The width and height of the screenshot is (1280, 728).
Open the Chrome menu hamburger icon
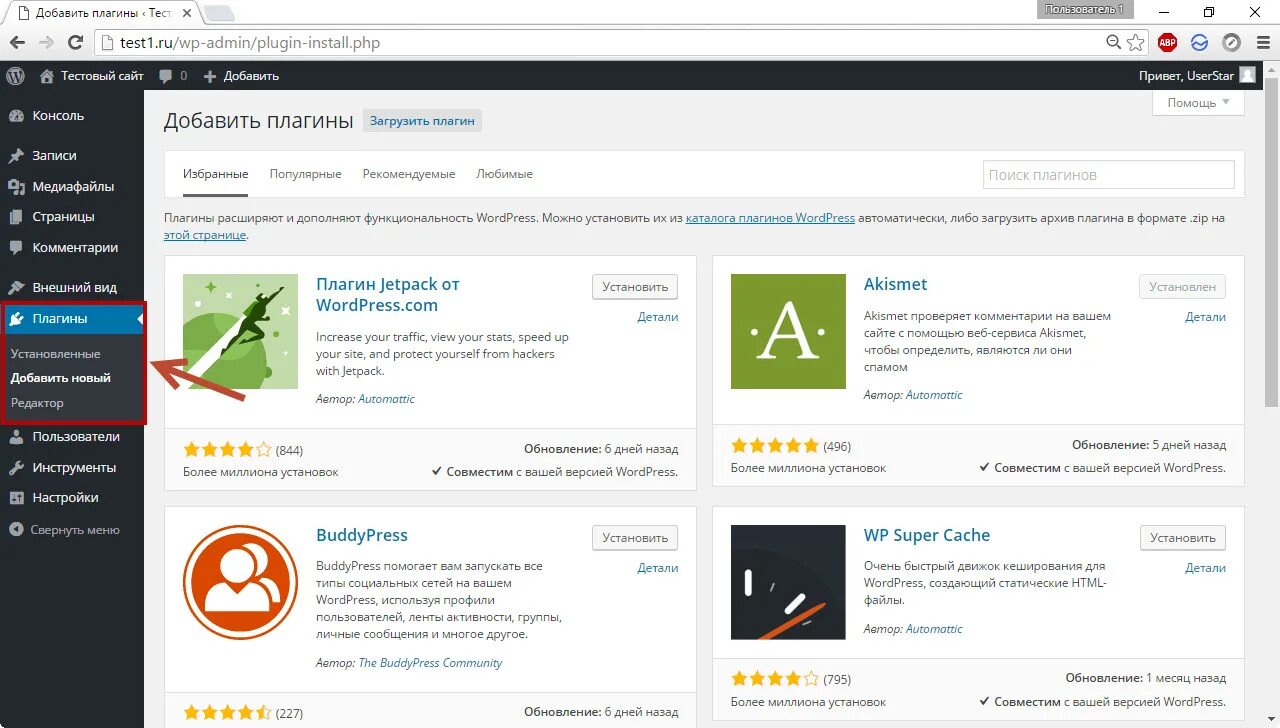point(1261,43)
